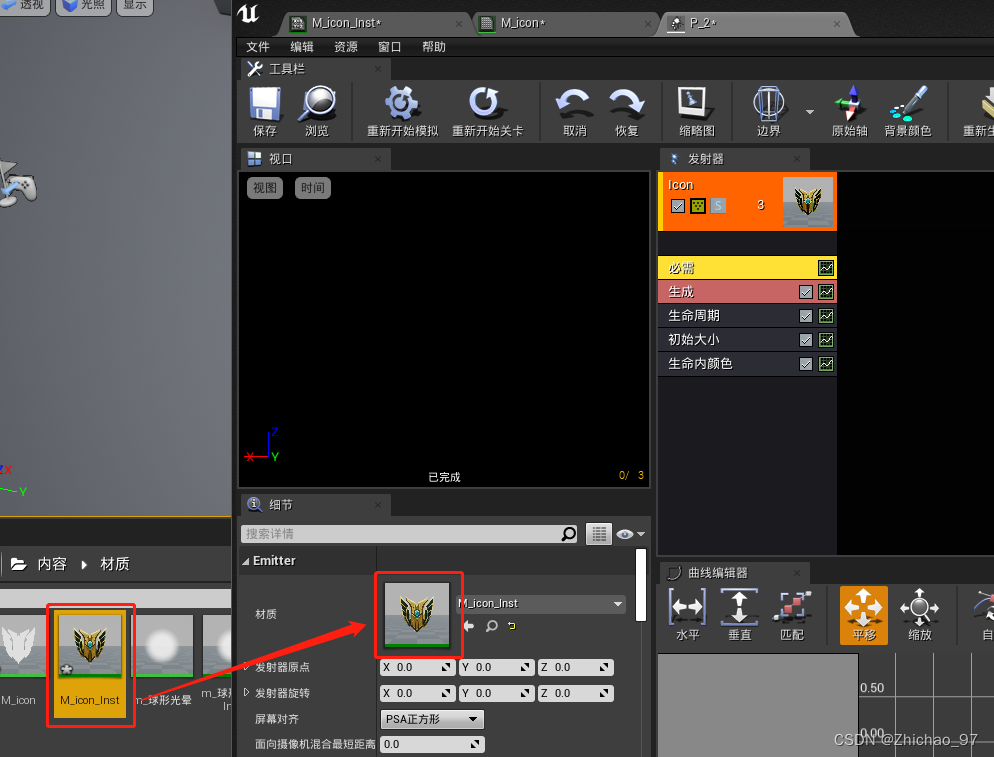Click the 视图 viewport button

pyautogui.click(x=265, y=188)
